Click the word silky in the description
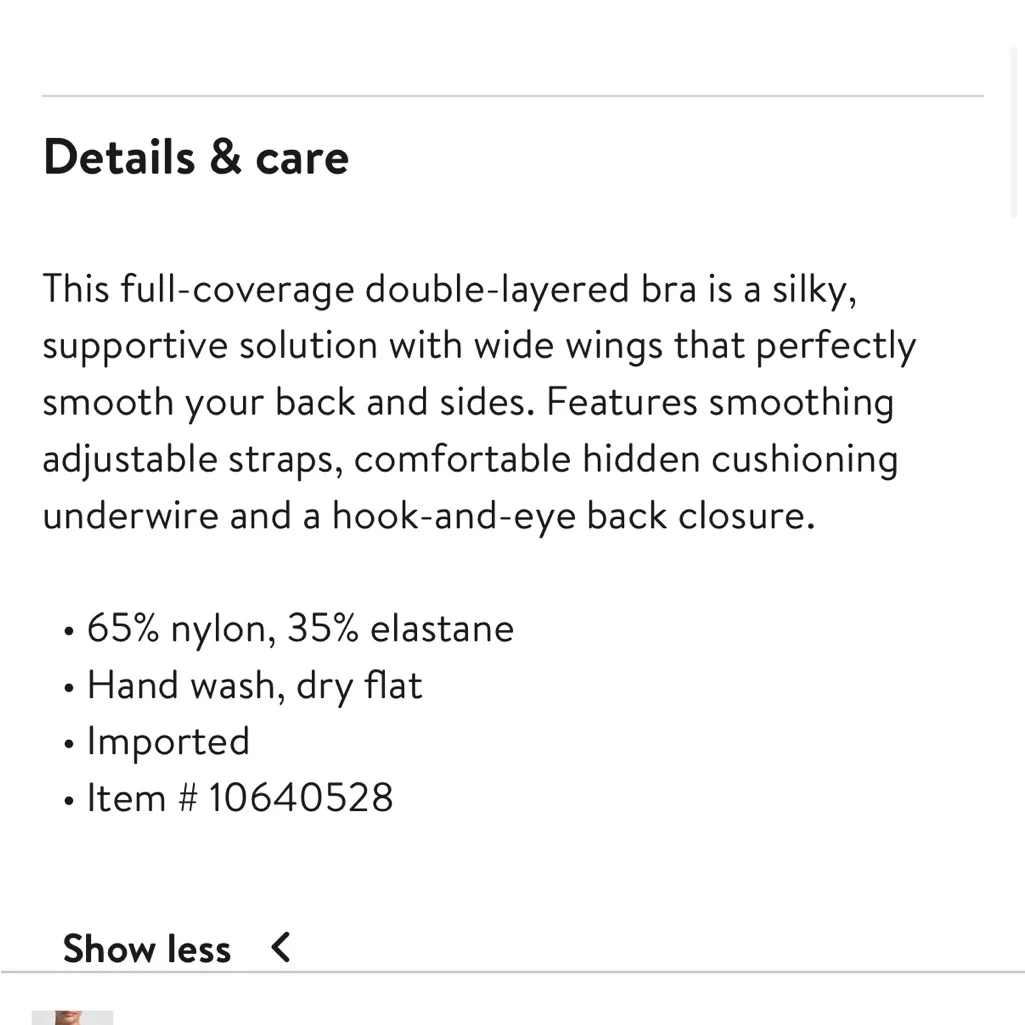This screenshot has width=1025, height=1025. (814, 289)
